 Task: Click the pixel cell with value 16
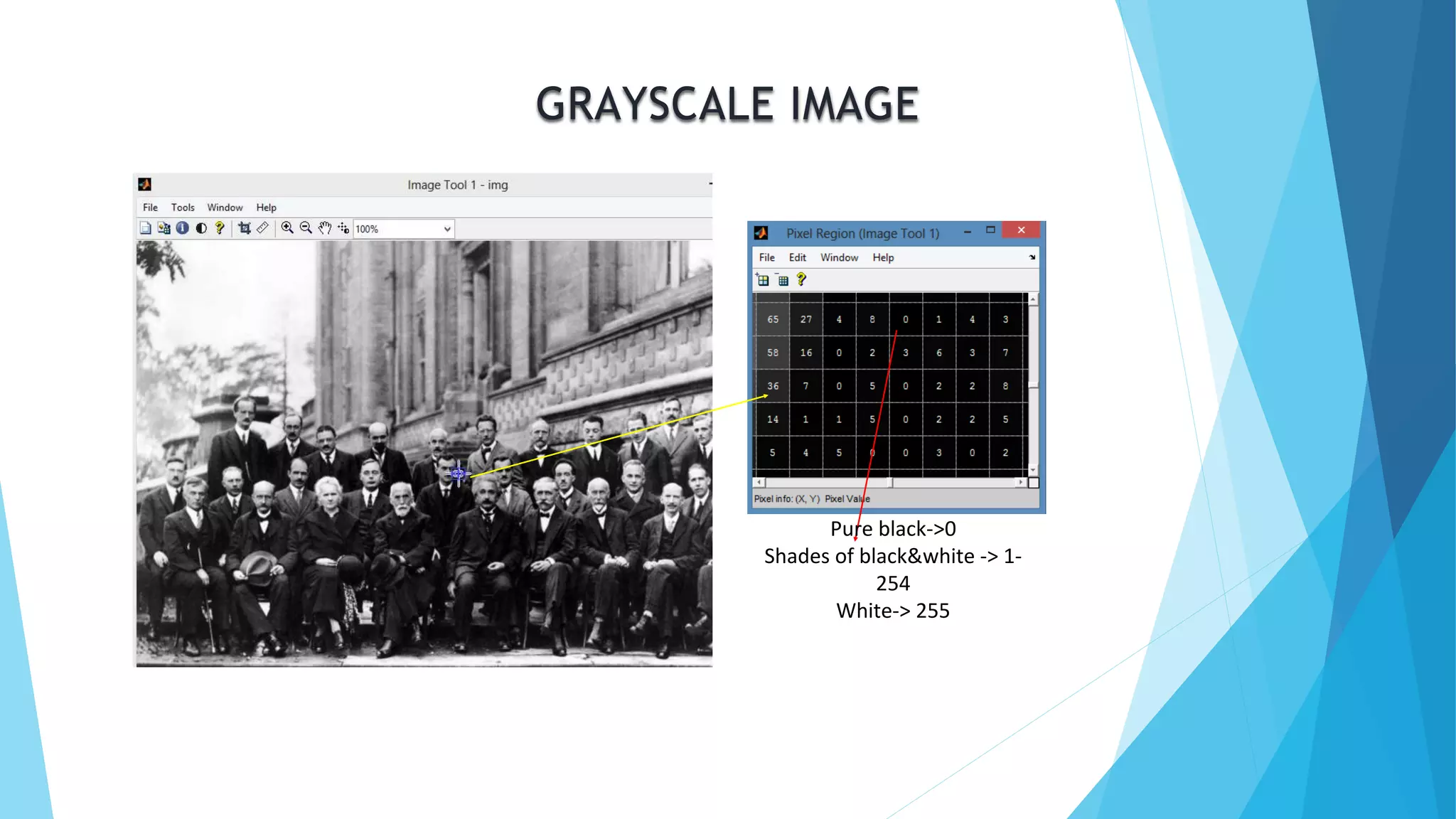[806, 353]
